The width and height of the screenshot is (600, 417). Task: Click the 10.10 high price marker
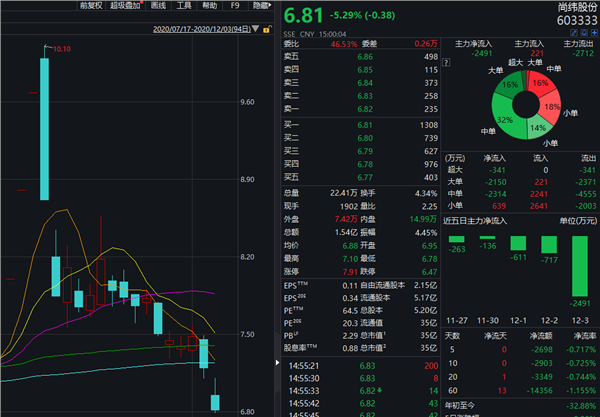click(62, 49)
